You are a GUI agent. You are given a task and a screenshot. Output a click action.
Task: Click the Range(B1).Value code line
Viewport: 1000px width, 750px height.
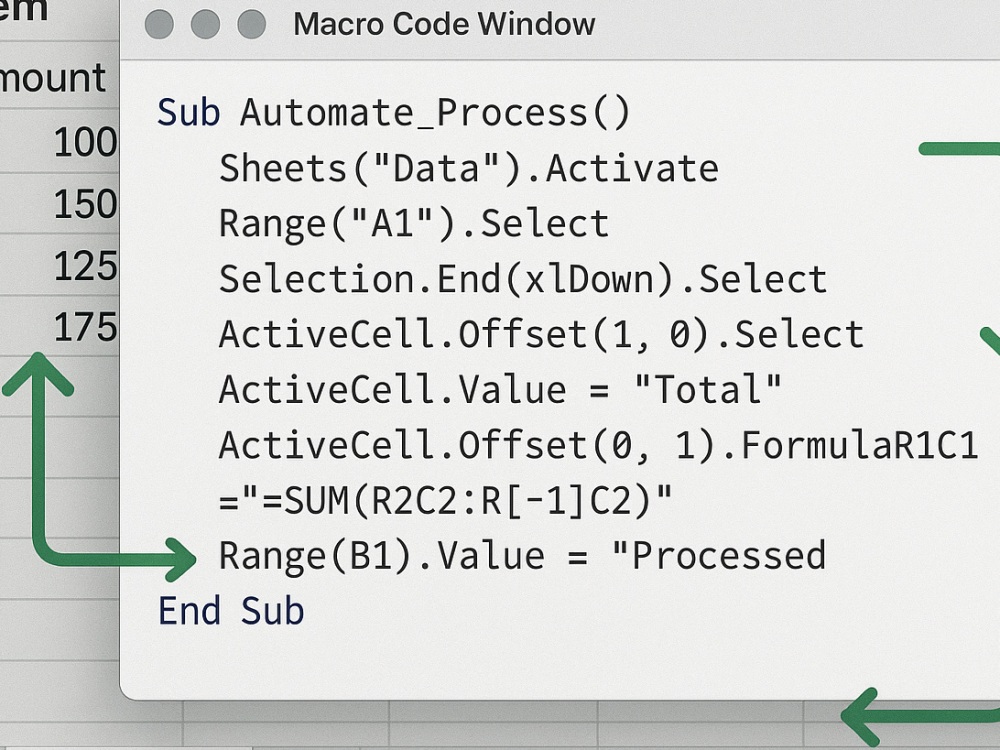522,556
